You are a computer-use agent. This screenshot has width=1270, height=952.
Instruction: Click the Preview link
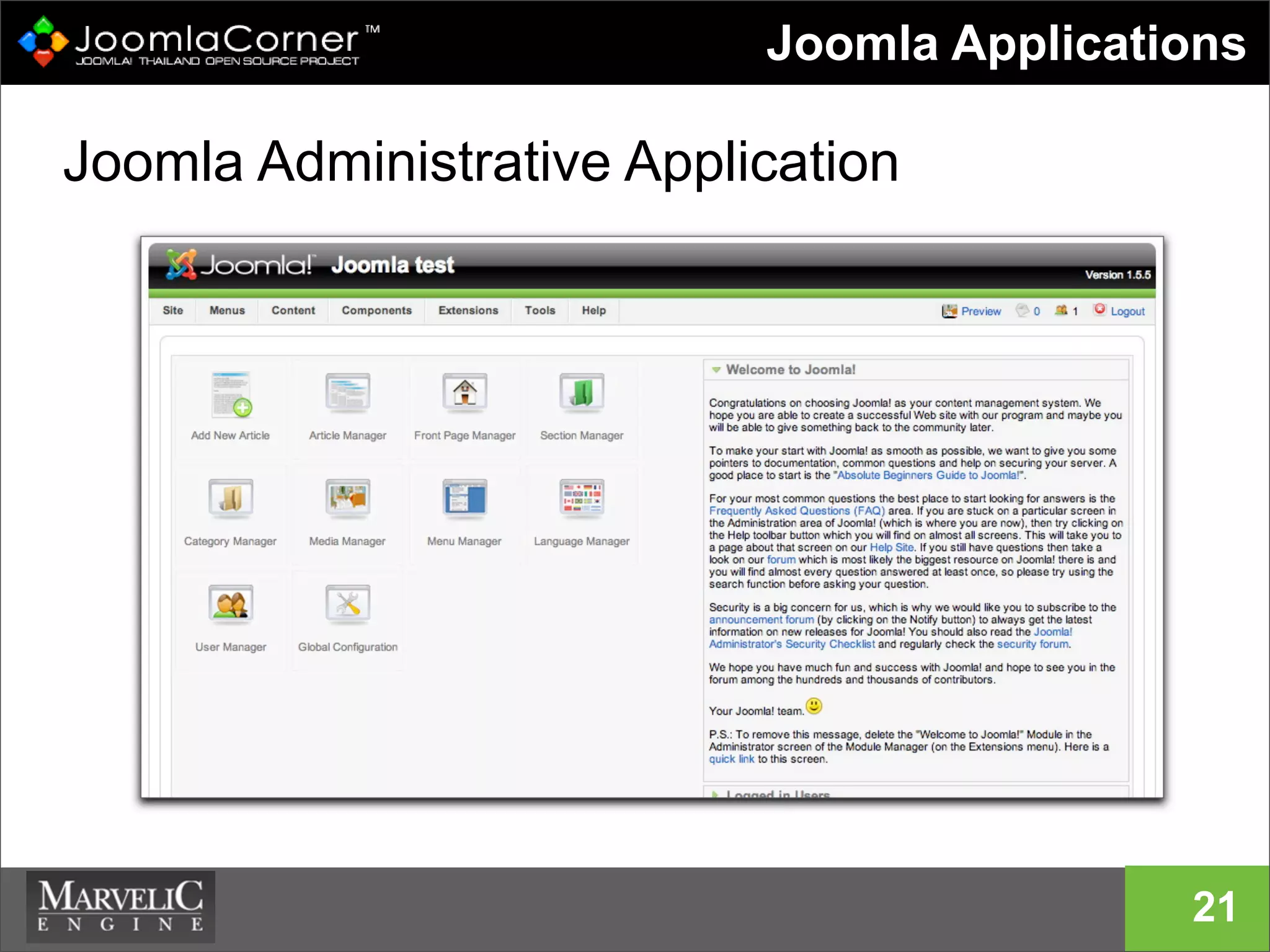[x=981, y=311]
